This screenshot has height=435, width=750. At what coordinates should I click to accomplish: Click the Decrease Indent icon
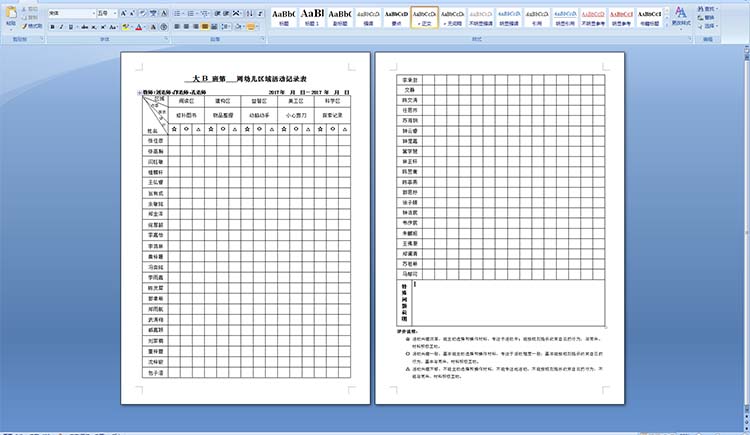pos(217,13)
